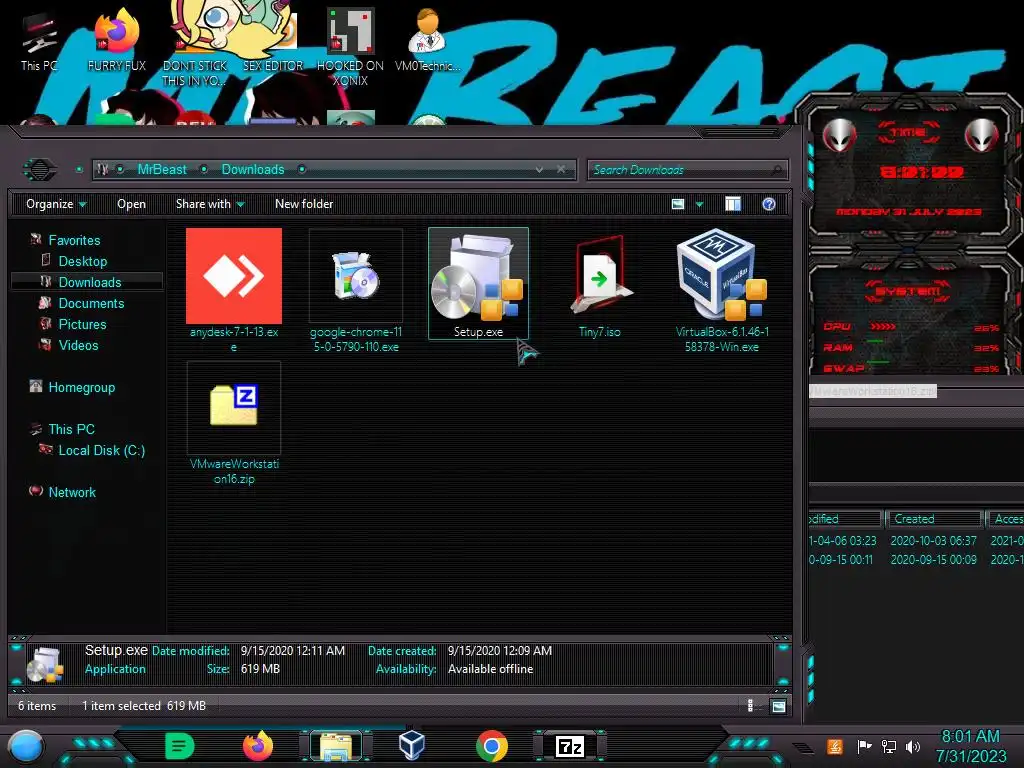The height and width of the screenshot is (768, 1024).
Task: Click the '1 item selected 619 MB' status text
Action: (x=144, y=706)
